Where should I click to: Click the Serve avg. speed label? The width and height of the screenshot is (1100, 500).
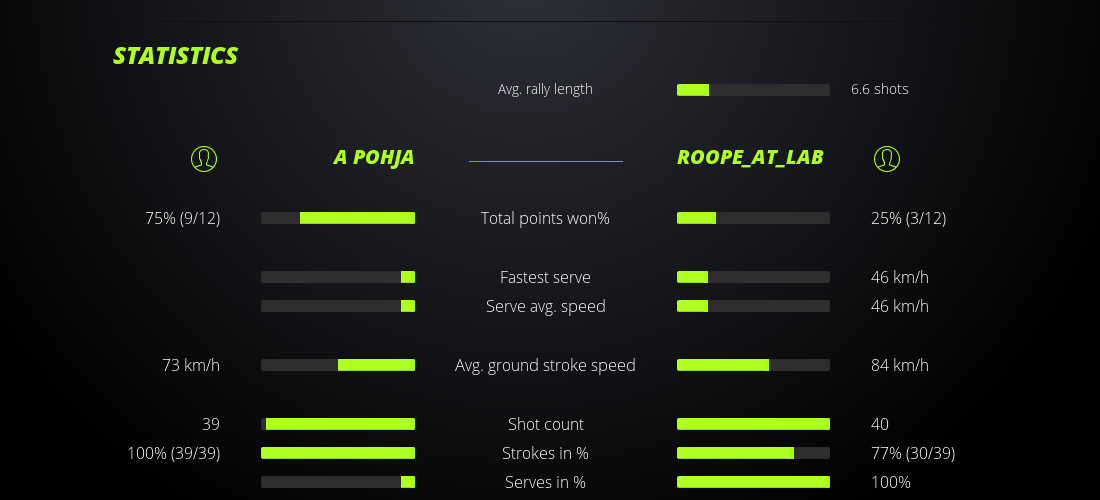[x=545, y=306]
